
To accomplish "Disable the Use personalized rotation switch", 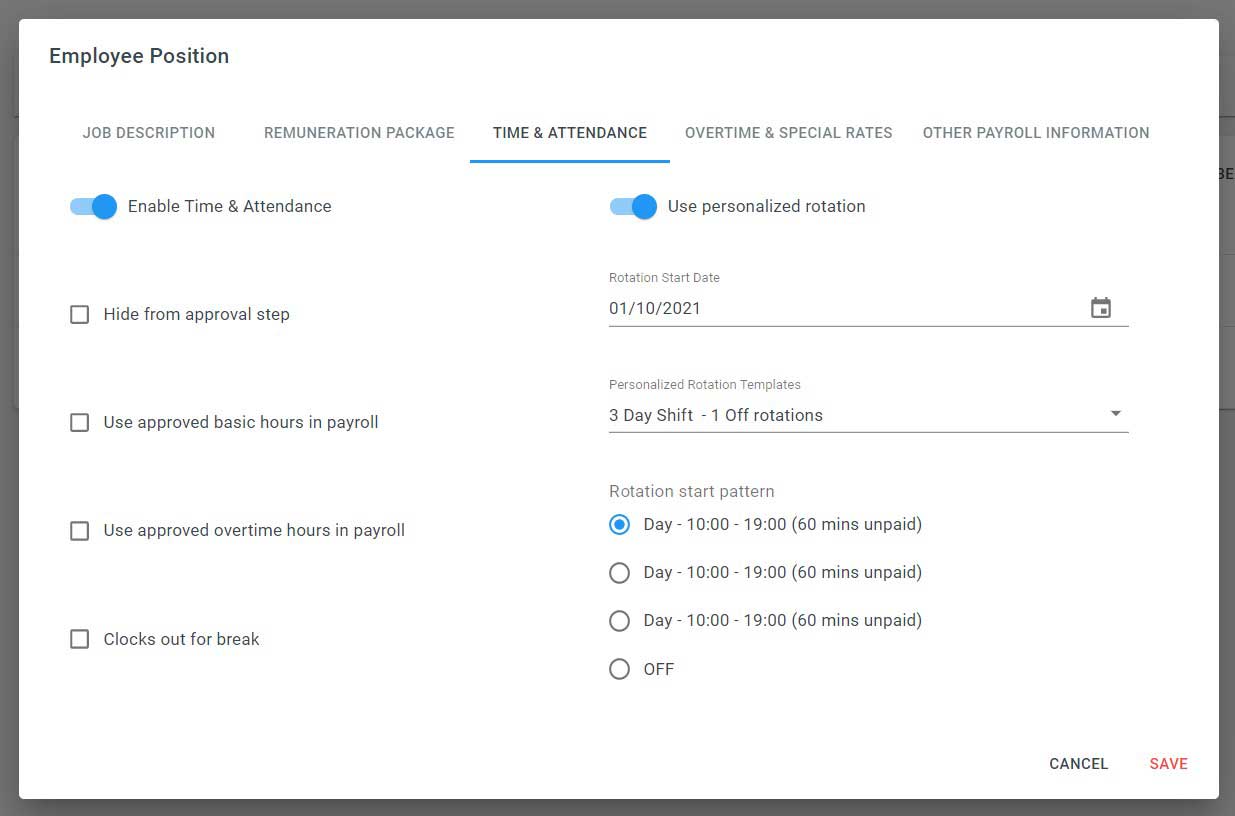I will [x=634, y=206].
